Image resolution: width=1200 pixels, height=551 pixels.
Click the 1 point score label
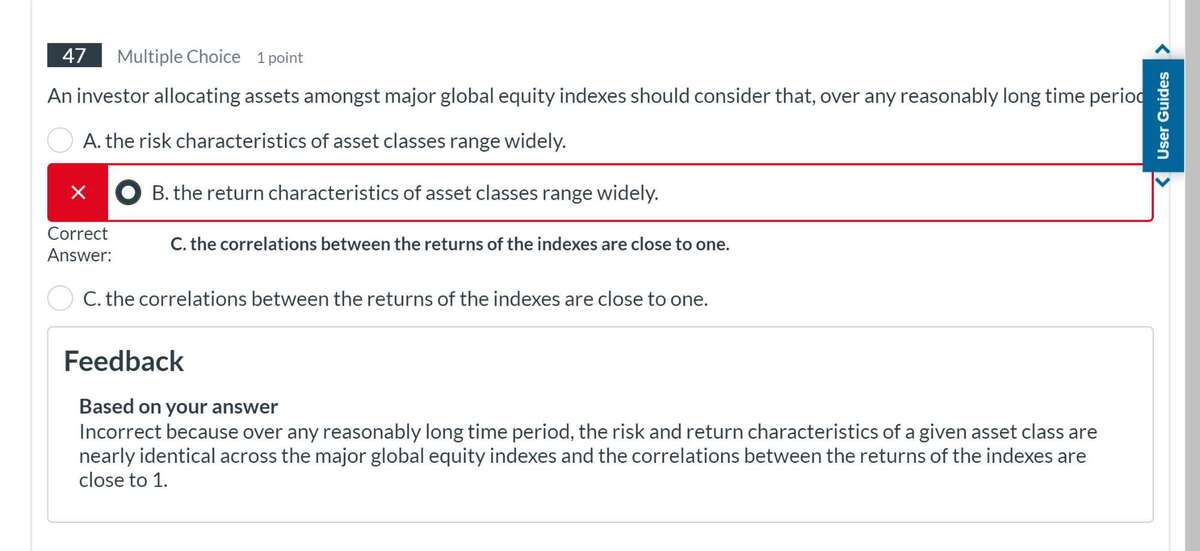280,58
